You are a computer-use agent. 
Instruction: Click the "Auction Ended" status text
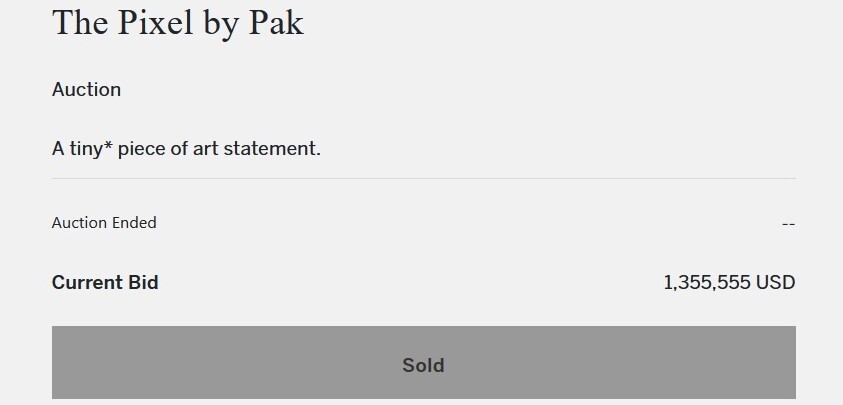pos(104,223)
